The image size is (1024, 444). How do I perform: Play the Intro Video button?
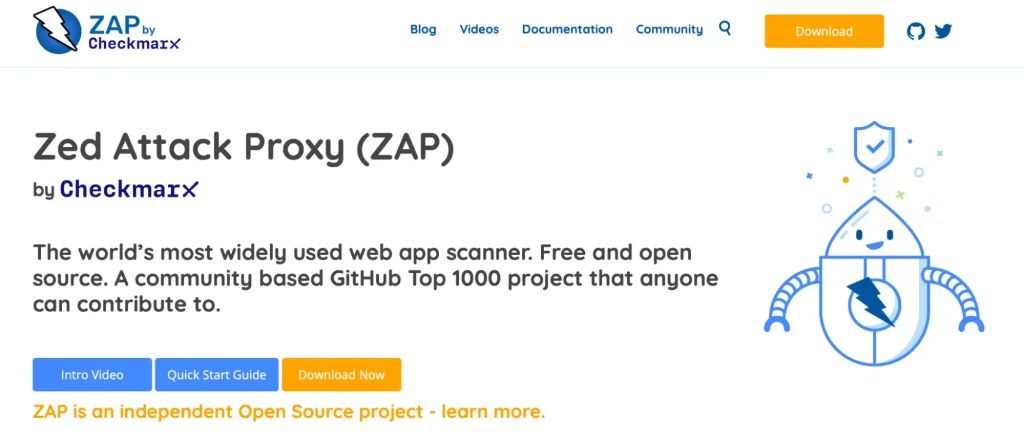click(92, 375)
